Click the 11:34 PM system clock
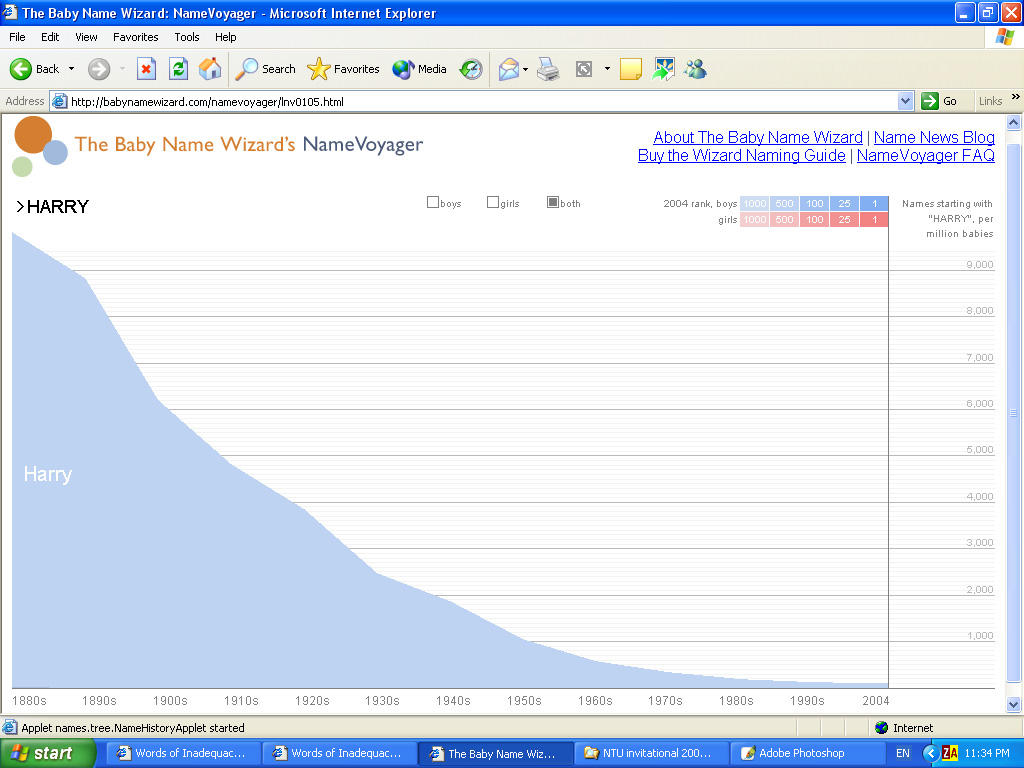 987,753
